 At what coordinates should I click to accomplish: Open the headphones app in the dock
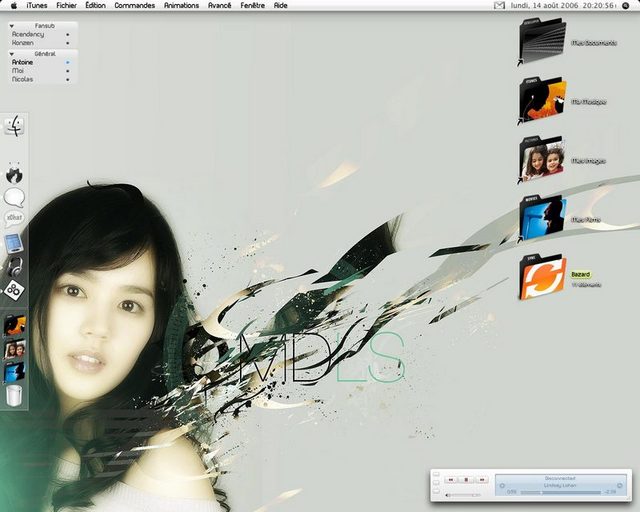(15, 267)
